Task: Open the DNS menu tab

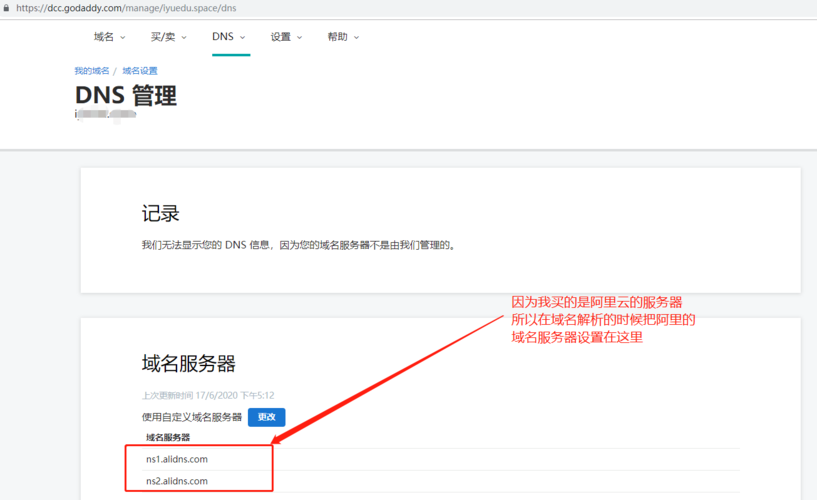Action: 223,37
